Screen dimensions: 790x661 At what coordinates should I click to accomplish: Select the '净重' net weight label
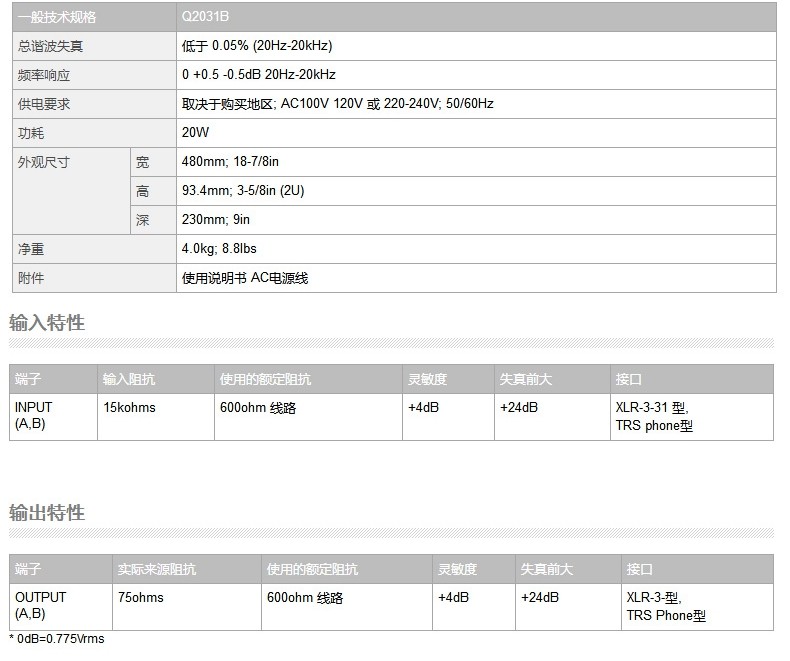(94, 249)
